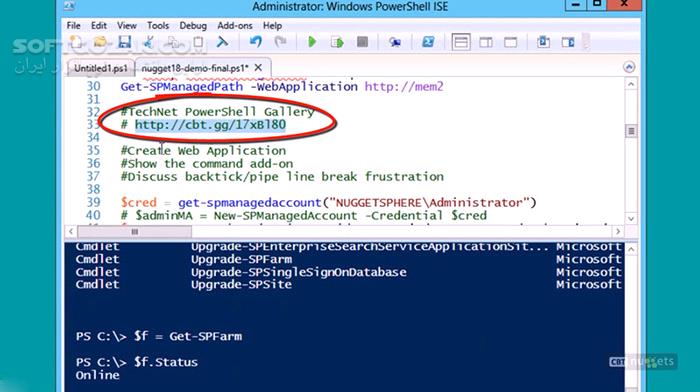The image size is (700, 392).
Task: Click the Stop Operation square icon
Action: click(362, 42)
